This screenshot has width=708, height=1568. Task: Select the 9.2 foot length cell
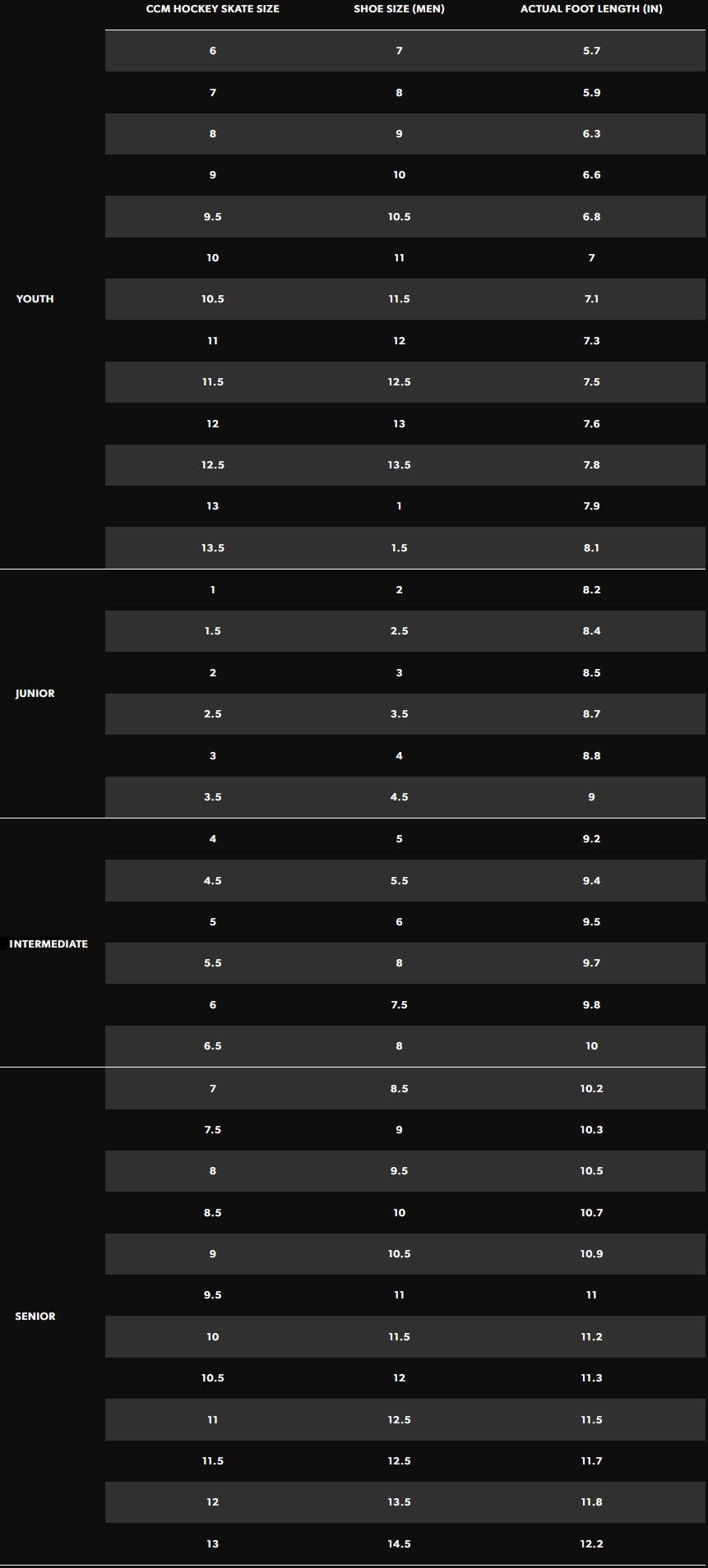pyautogui.click(x=591, y=839)
